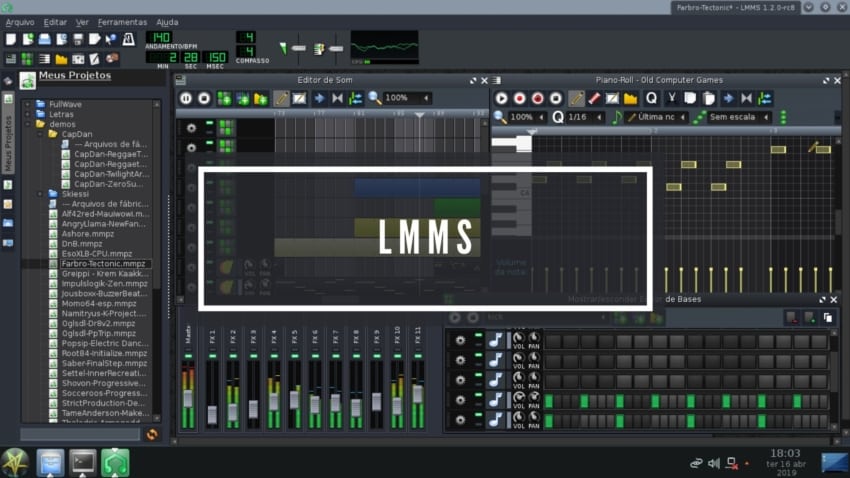This screenshot has width=850, height=478.
Task: Click the metronome icon in main toolbar
Action: point(128,40)
